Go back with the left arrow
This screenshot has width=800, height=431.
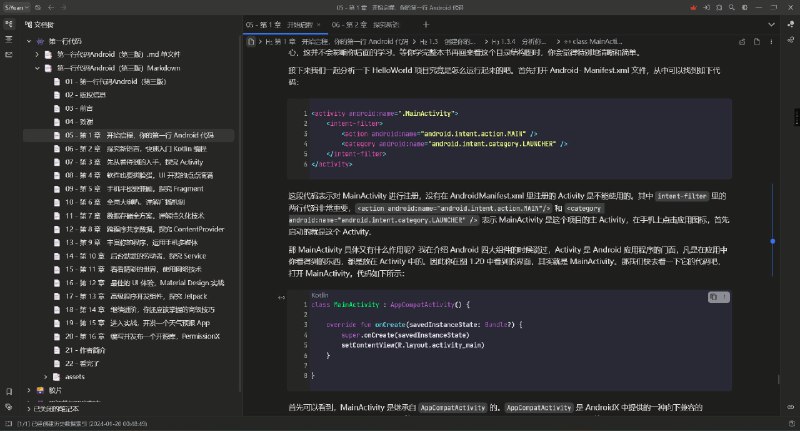[51, 8]
